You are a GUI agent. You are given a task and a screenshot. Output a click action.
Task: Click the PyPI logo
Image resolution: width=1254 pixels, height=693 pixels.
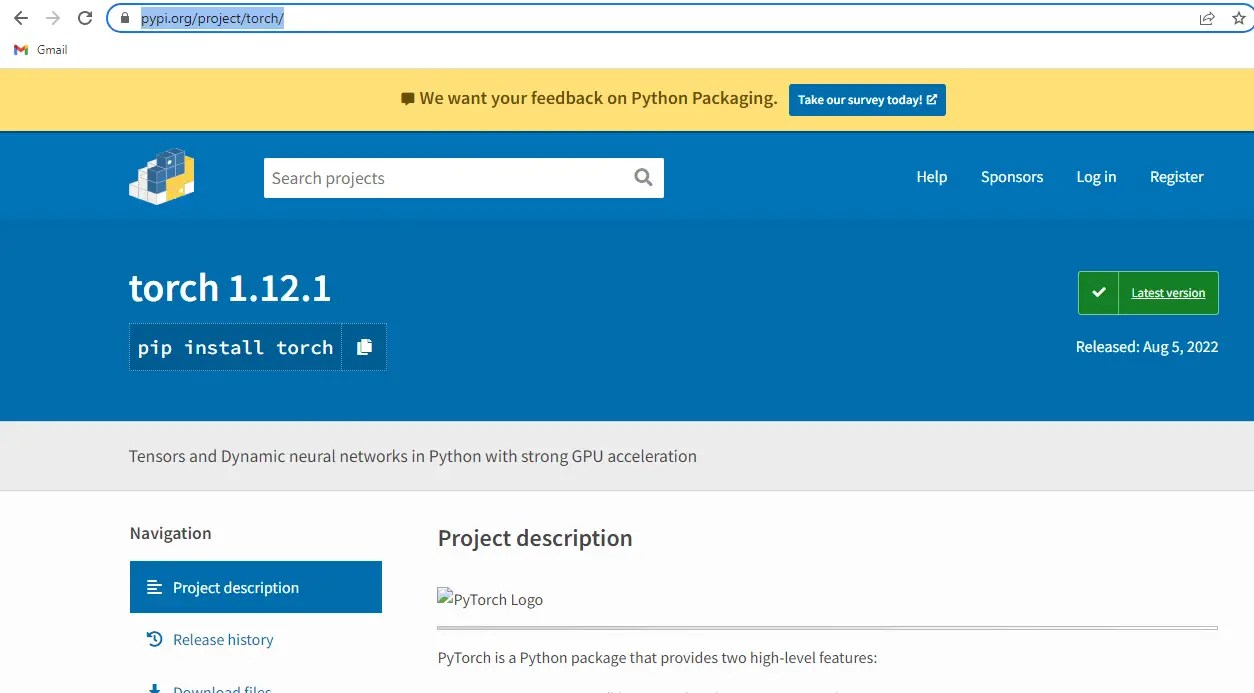[161, 176]
